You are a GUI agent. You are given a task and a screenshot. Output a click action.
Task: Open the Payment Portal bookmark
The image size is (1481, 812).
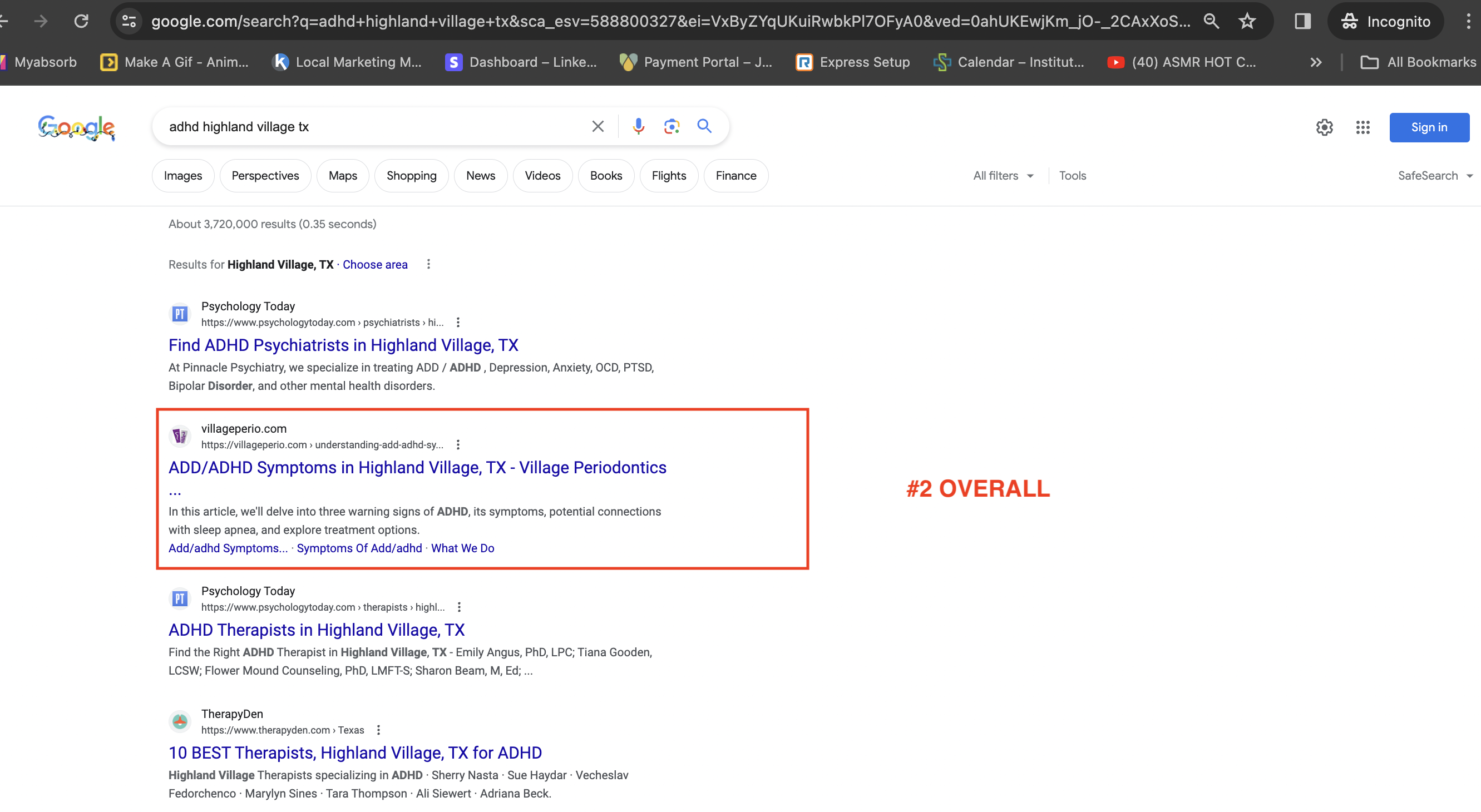pos(696,62)
